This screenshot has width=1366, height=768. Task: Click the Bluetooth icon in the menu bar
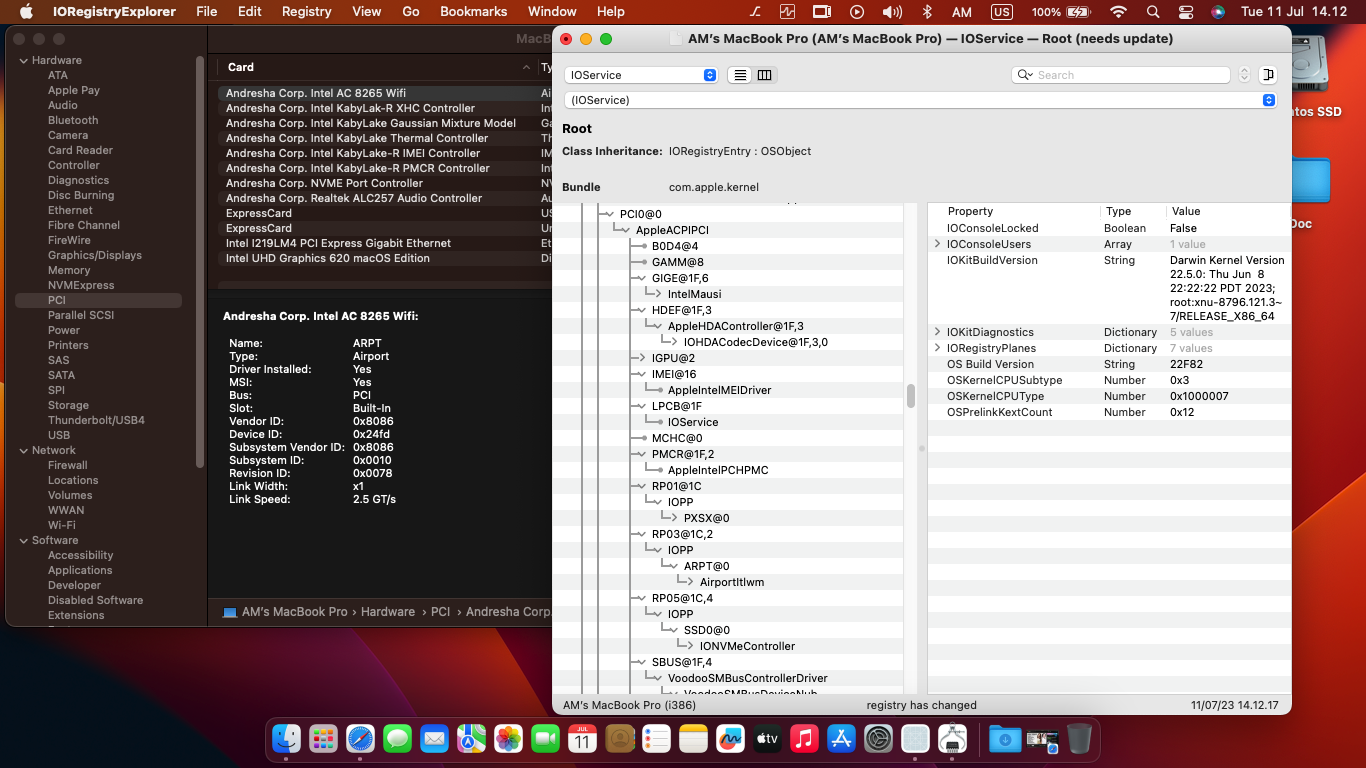927,12
